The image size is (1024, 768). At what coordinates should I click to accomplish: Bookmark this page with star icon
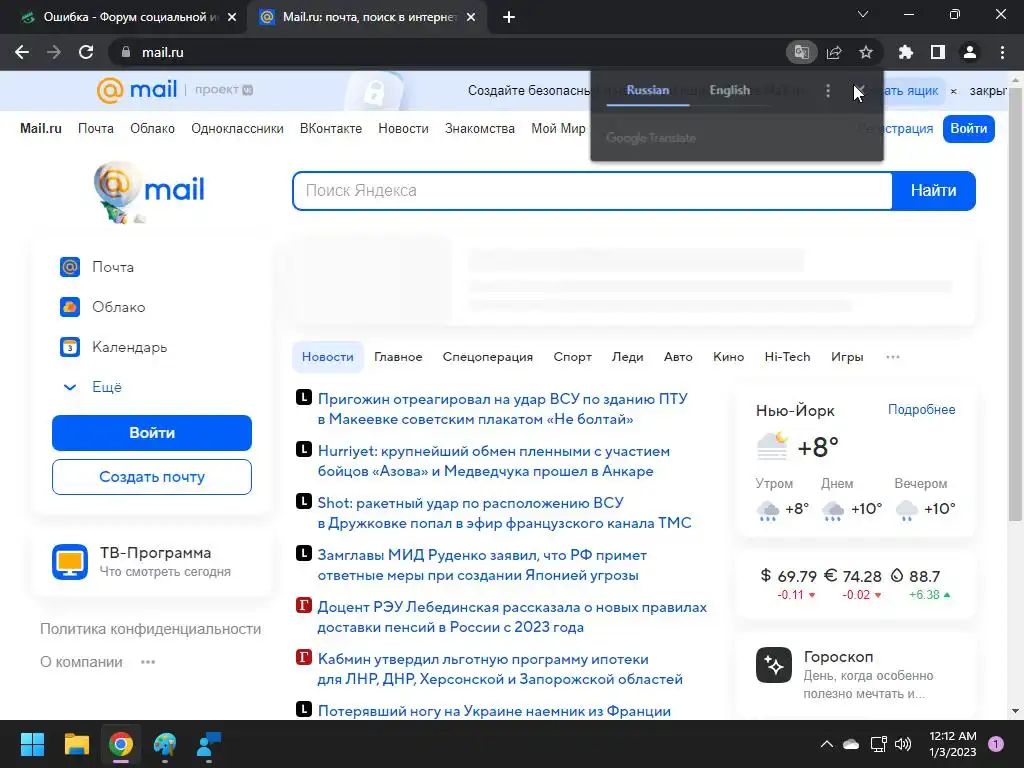[866, 52]
